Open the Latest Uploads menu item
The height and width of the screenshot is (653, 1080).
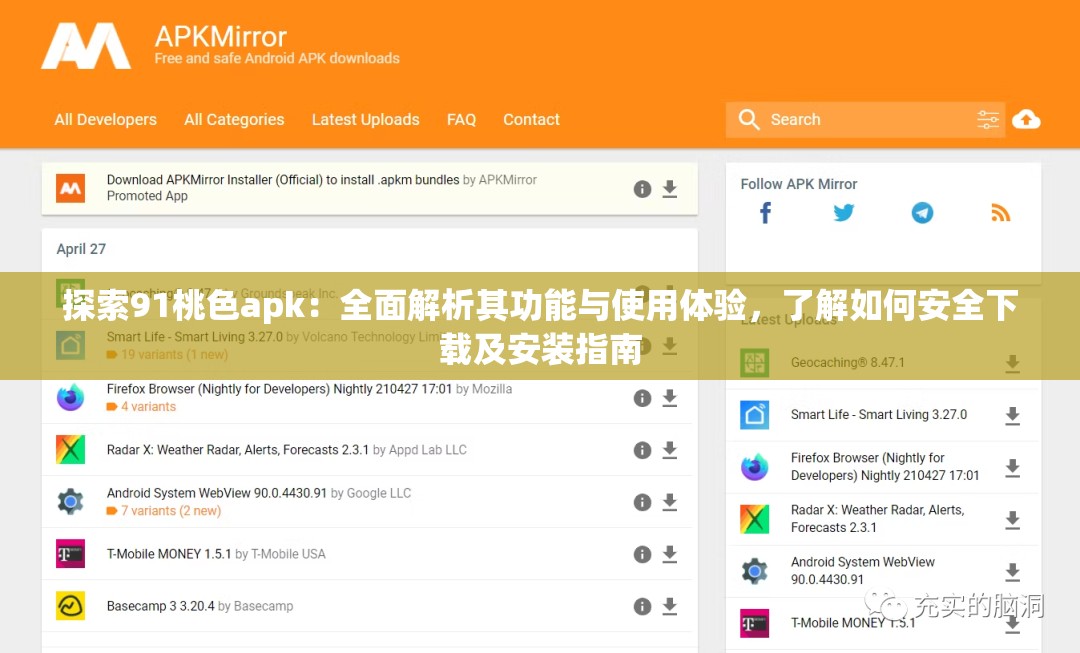pyautogui.click(x=365, y=119)
